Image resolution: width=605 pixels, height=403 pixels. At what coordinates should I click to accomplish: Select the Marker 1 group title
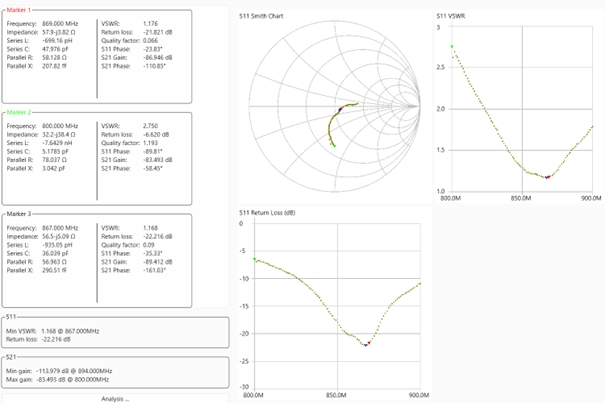coord(19,10)
